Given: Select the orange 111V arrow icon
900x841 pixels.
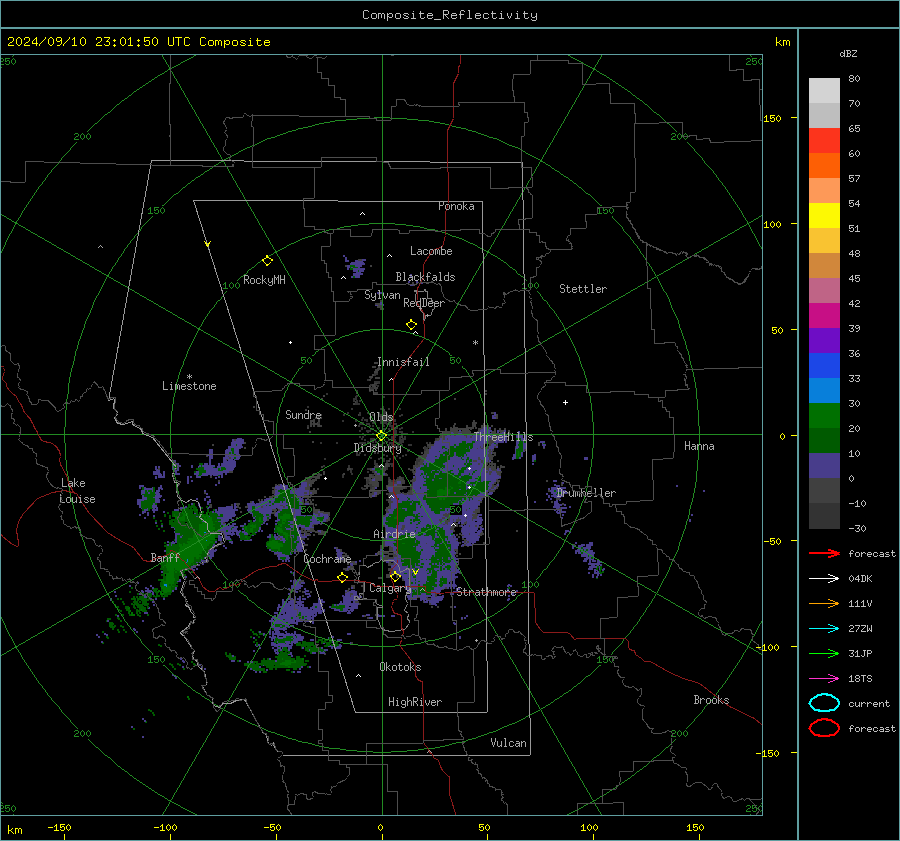Looking at the screenshot, I should click(824, 603).
